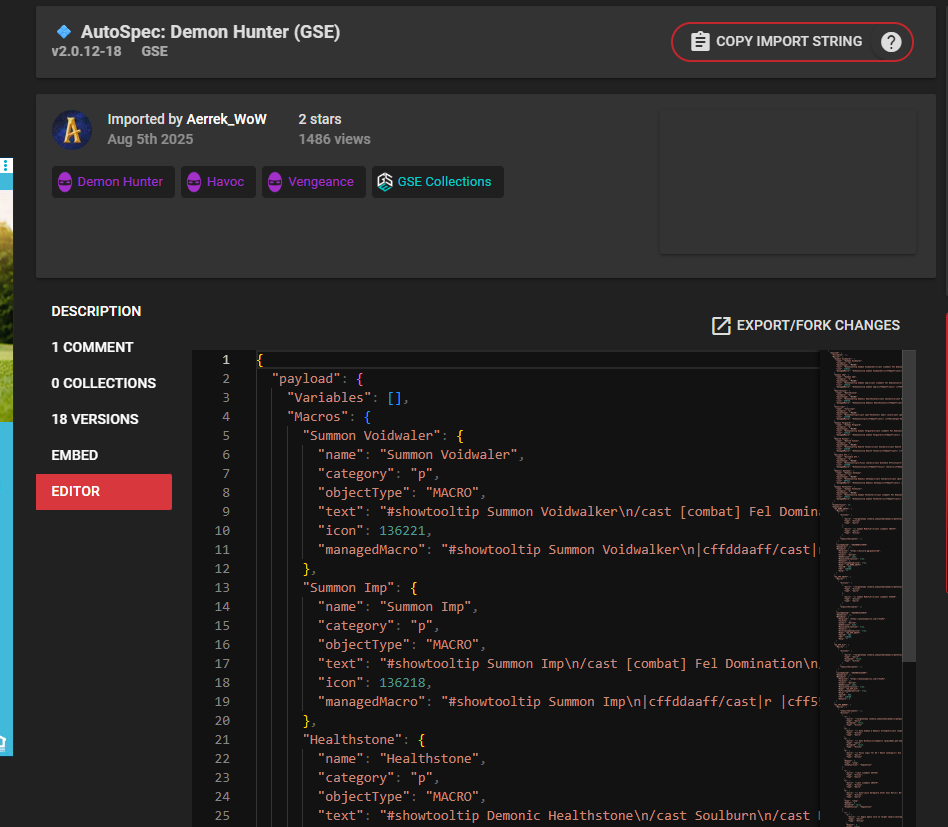Screen dimensions: 948x827
Task: Click the Demon Hunter tag's purple icon
Action: pos(65,182)
